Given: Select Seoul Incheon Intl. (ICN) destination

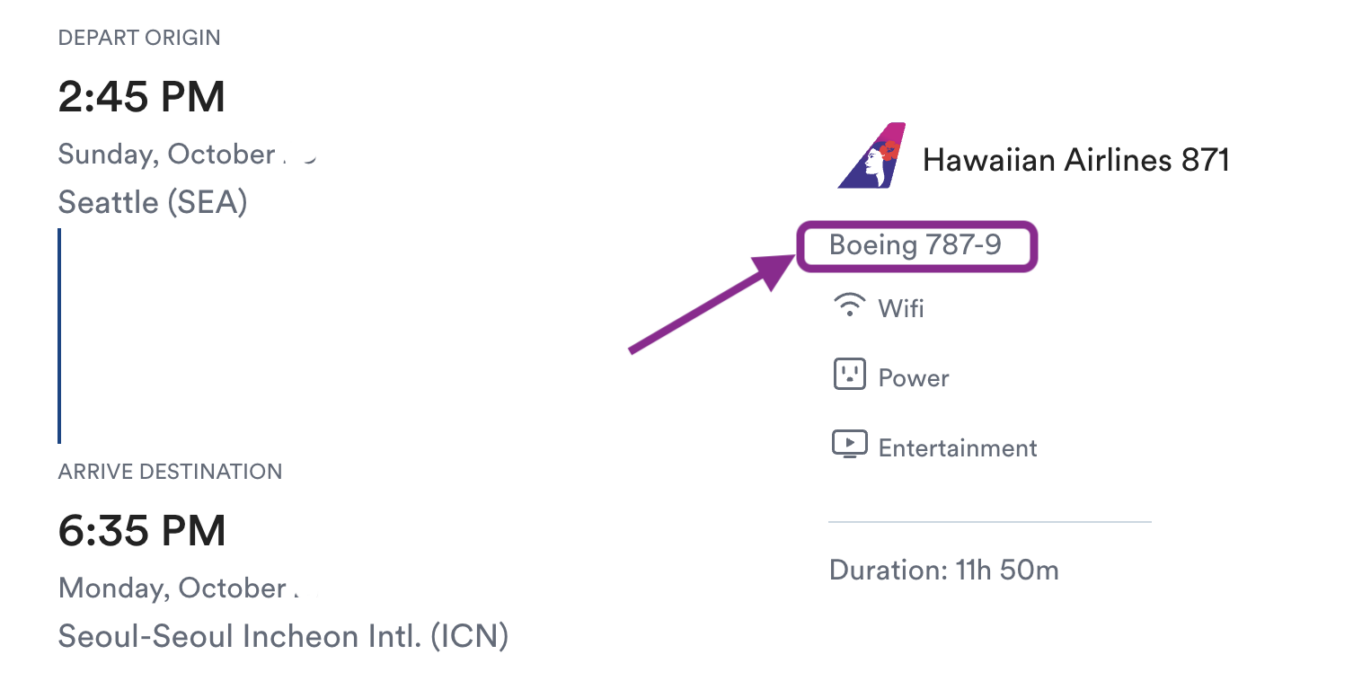Looking at the screenshot, I should pos(284,637).
